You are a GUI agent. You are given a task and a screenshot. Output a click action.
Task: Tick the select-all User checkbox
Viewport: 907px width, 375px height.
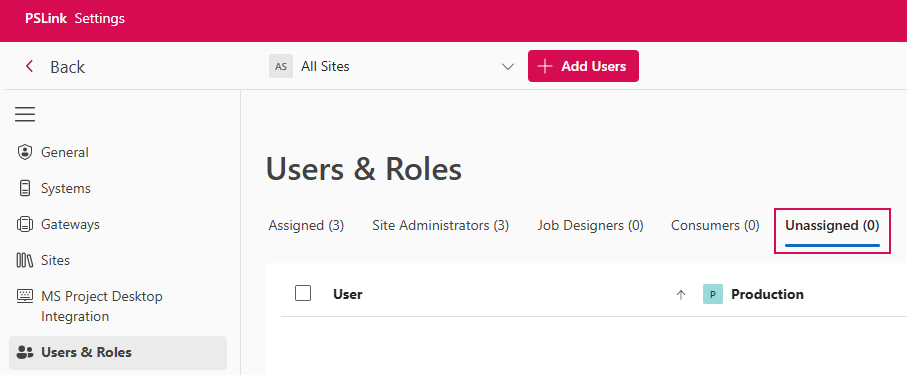coord(303,293)
